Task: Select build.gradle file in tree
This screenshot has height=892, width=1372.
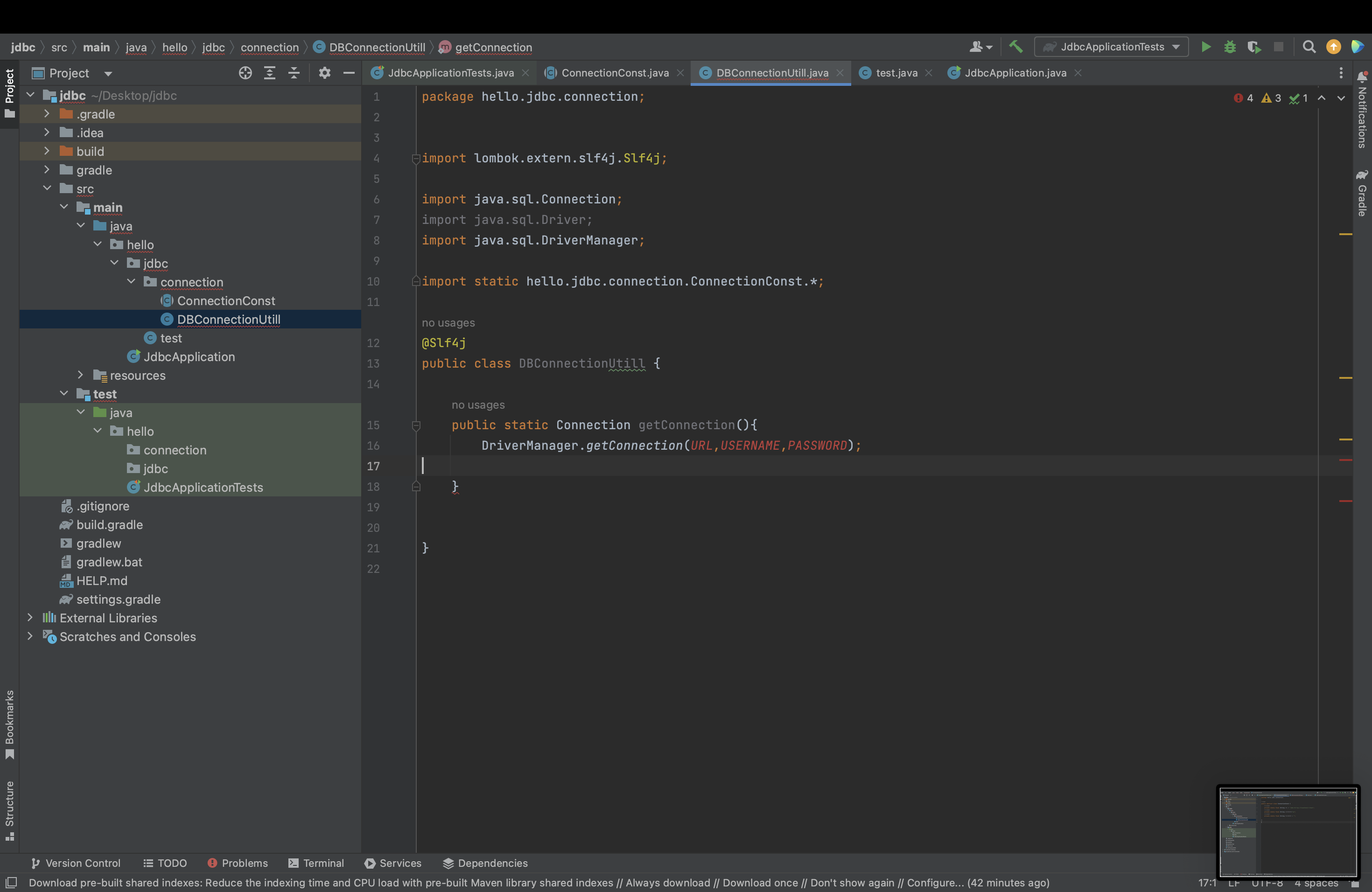Action: click(x=110, y=524)
